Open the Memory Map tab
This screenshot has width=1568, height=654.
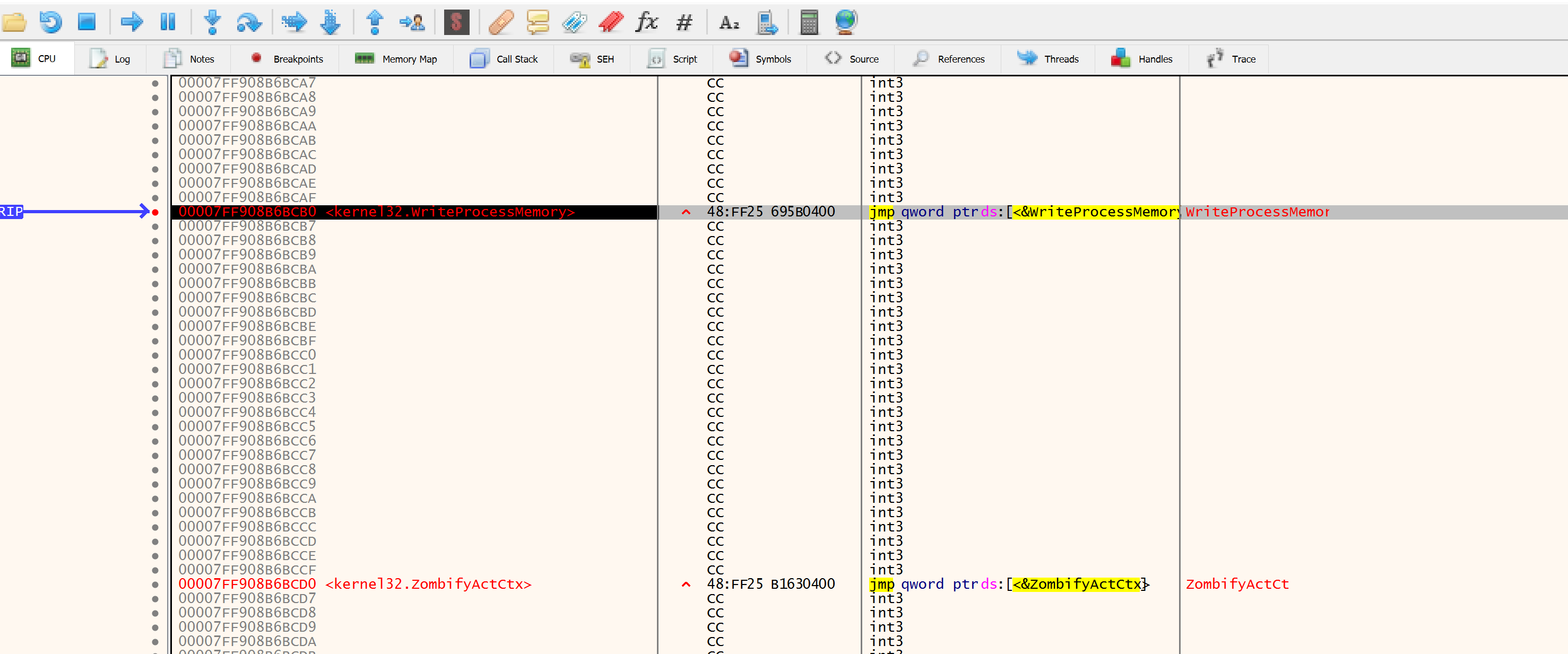396,59
